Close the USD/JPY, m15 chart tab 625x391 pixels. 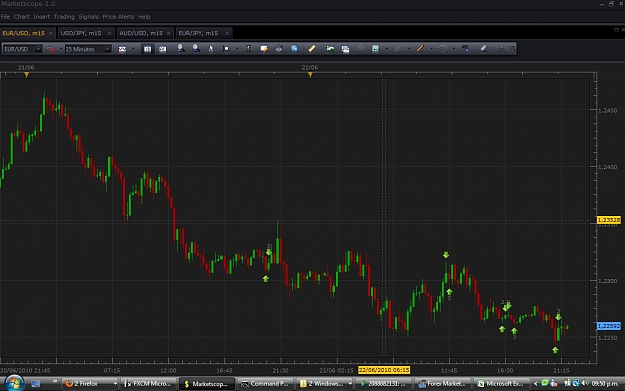point(109,33)
